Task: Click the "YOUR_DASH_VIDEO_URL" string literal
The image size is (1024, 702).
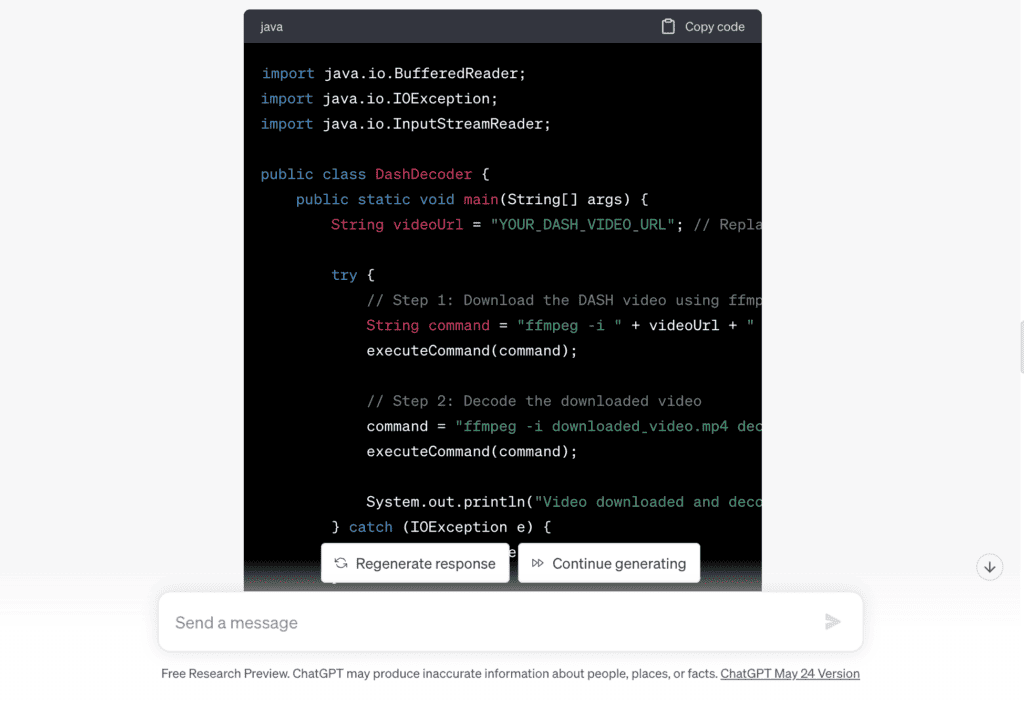Action: [582, 224]
